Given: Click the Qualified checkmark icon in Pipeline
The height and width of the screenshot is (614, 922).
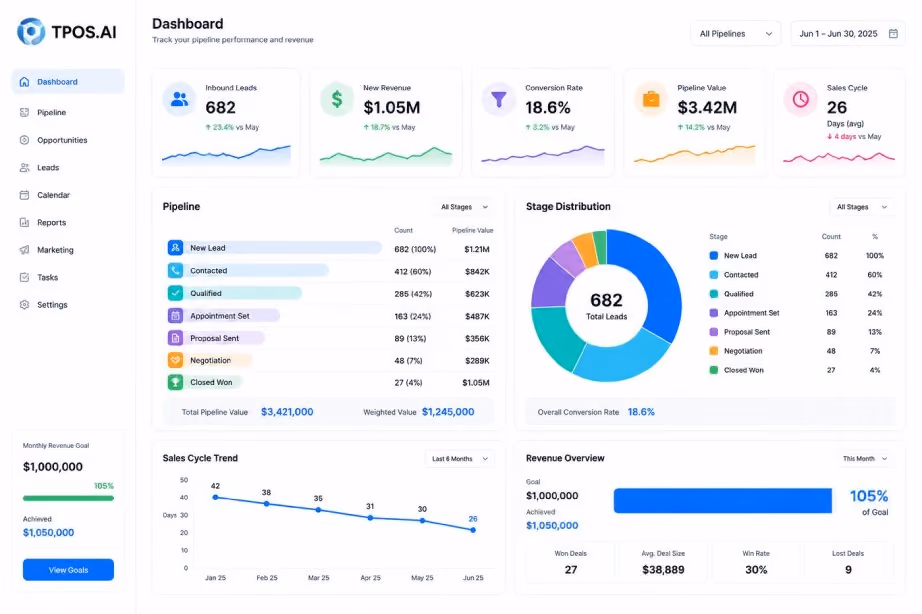Looking at the screenshot, I should [175, 293].
